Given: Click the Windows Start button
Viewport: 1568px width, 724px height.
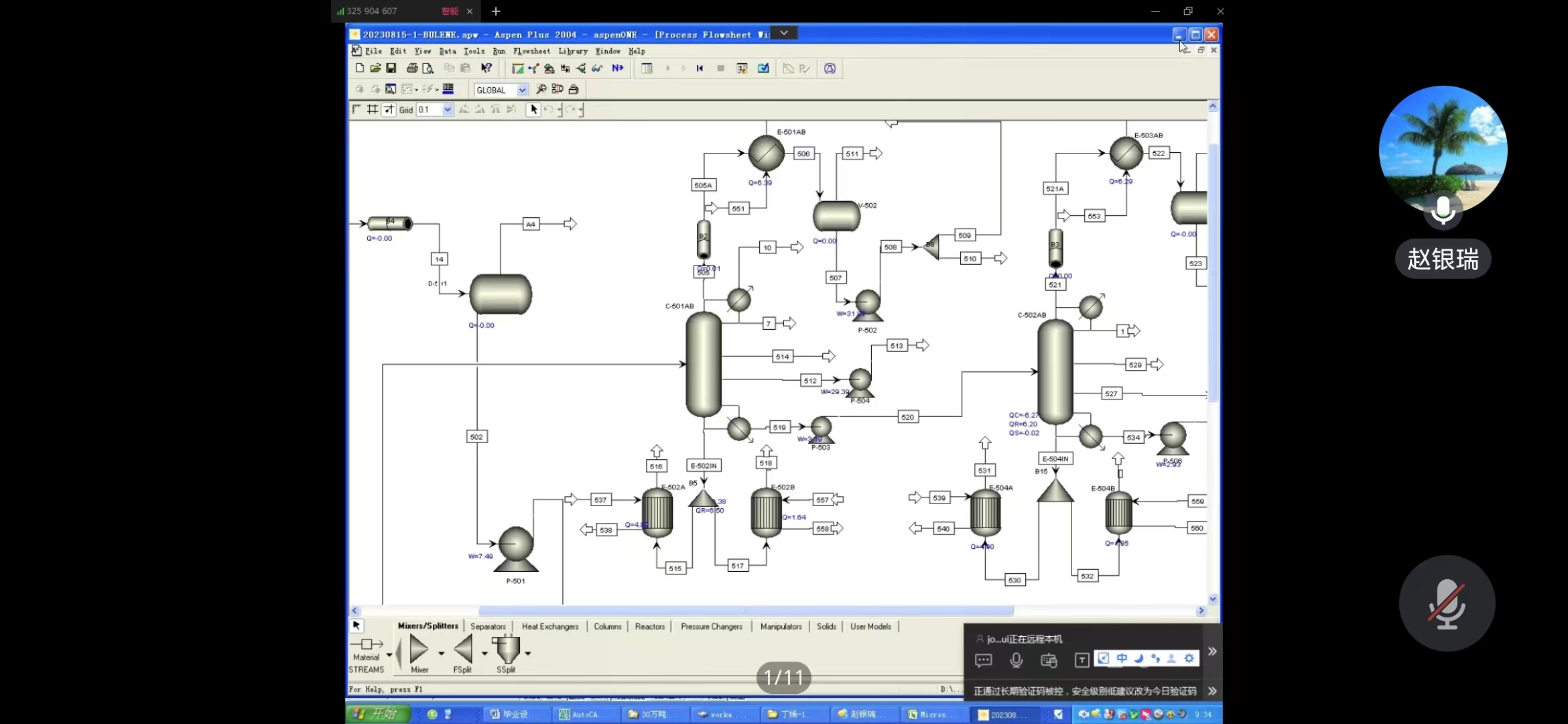Looking at the screenshot, I should click(379, 714).
